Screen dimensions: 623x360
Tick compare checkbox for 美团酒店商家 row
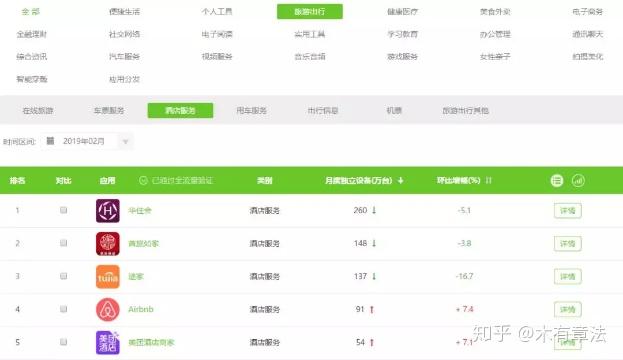tap(64, 342)
